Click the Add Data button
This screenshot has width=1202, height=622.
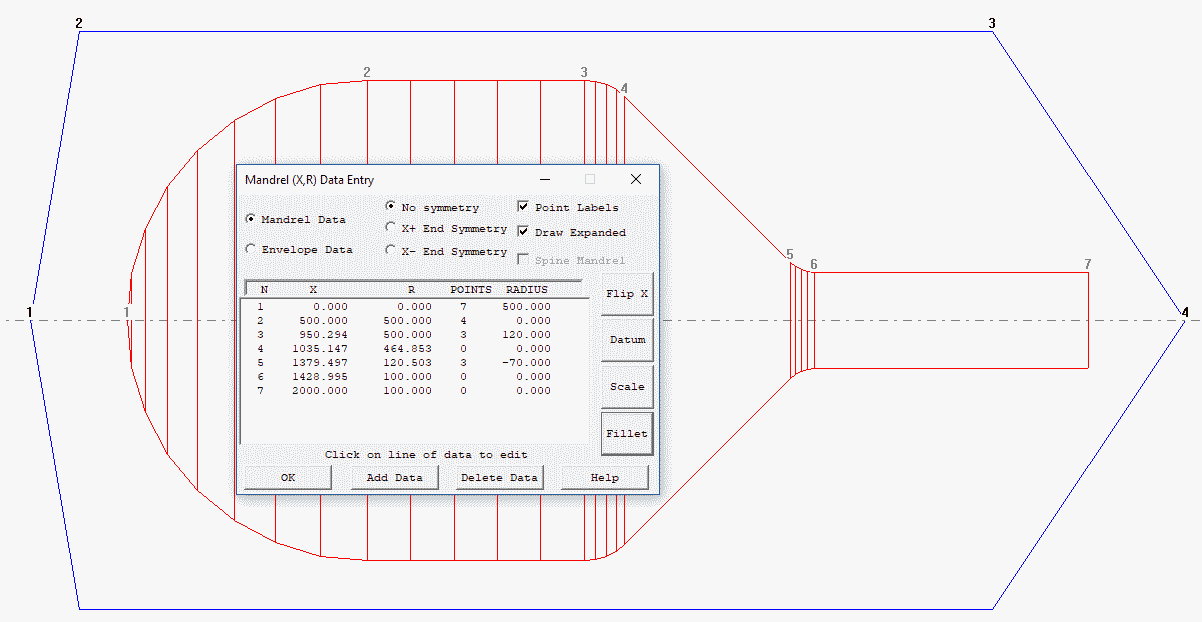tap(394, 478)
